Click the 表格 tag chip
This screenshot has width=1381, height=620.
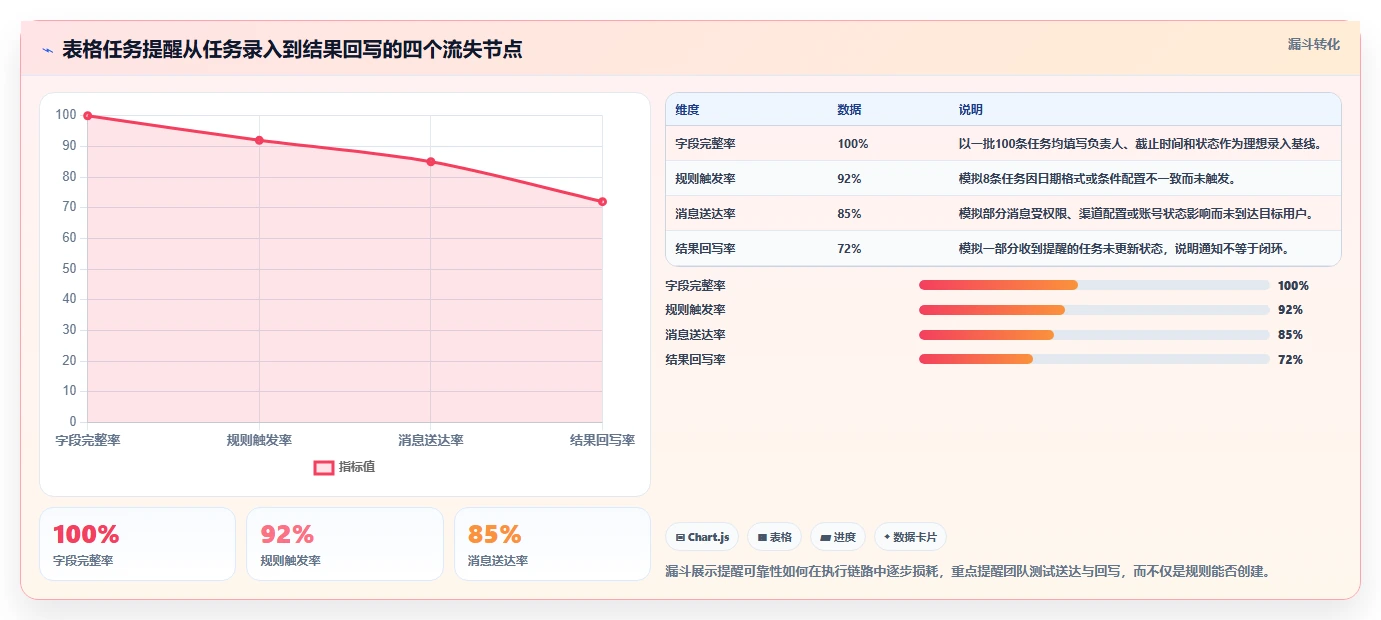pyautogui.click(x=774, y=537)
